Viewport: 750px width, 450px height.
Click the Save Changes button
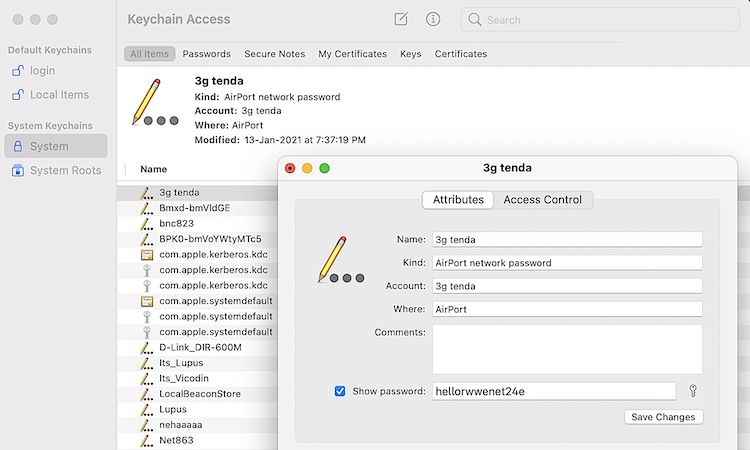663,417
